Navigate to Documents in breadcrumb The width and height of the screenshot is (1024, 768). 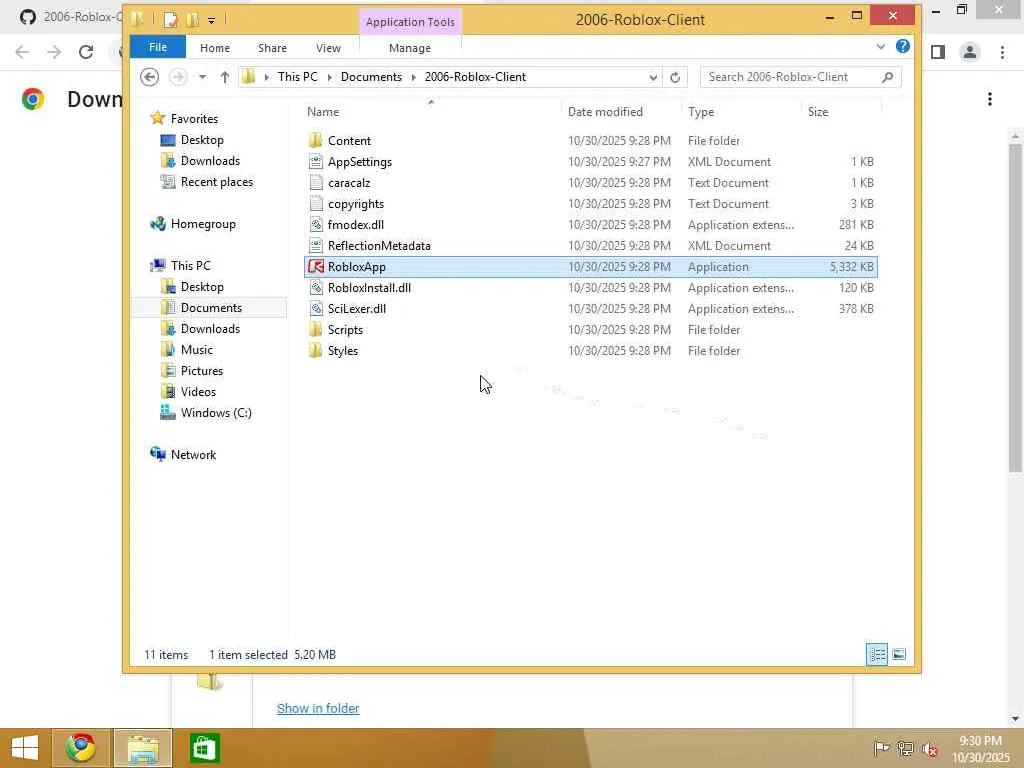point(371,77)
